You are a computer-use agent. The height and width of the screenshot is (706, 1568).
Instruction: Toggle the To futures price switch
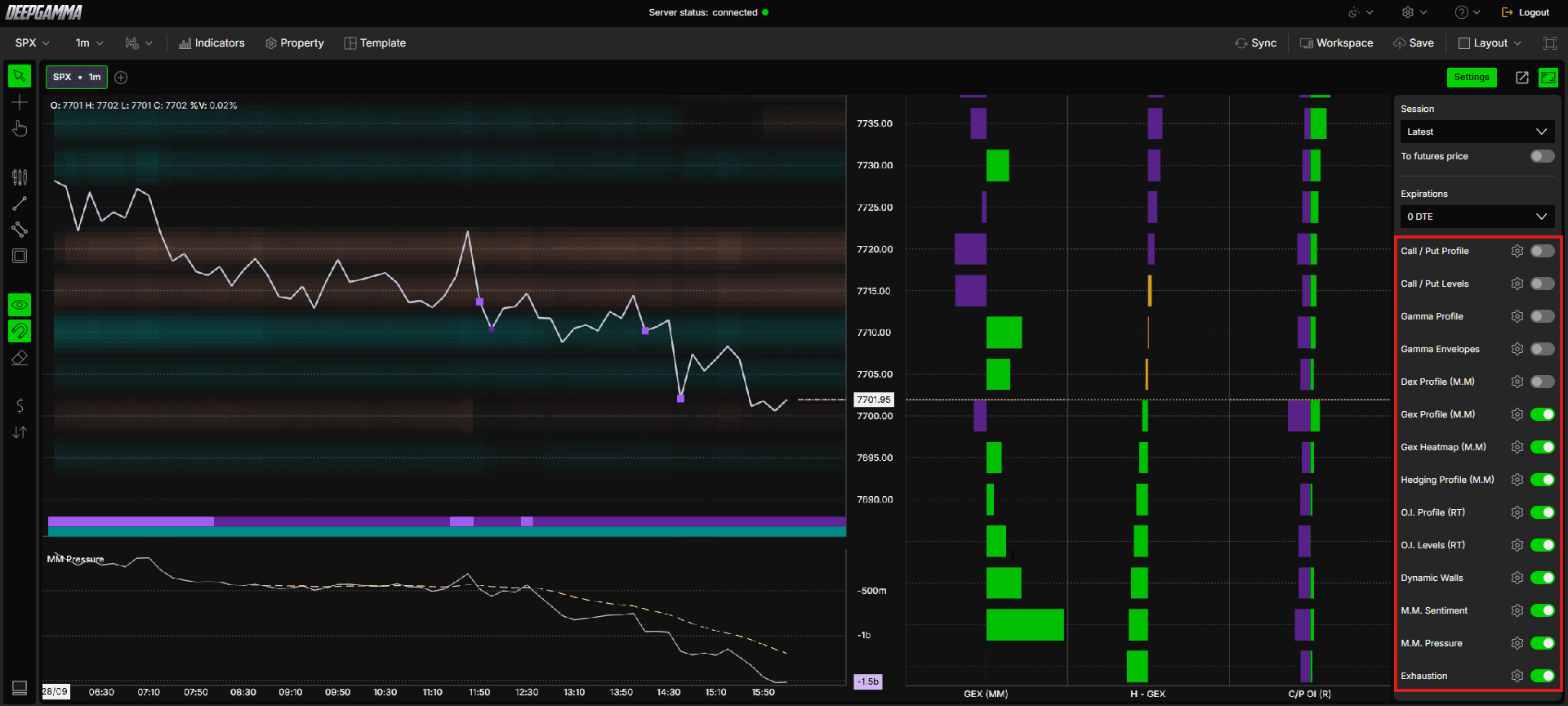coord(1542,156)
